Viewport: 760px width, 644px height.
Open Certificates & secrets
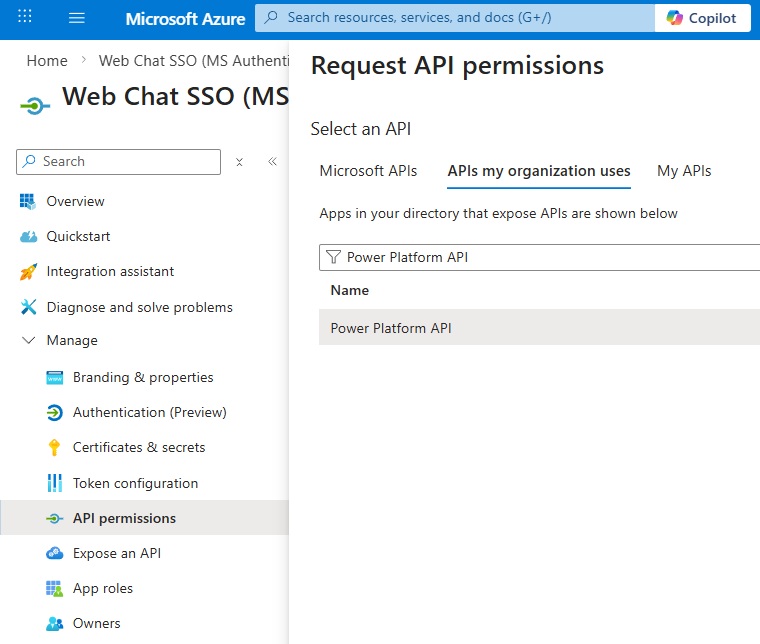point(139,447)
